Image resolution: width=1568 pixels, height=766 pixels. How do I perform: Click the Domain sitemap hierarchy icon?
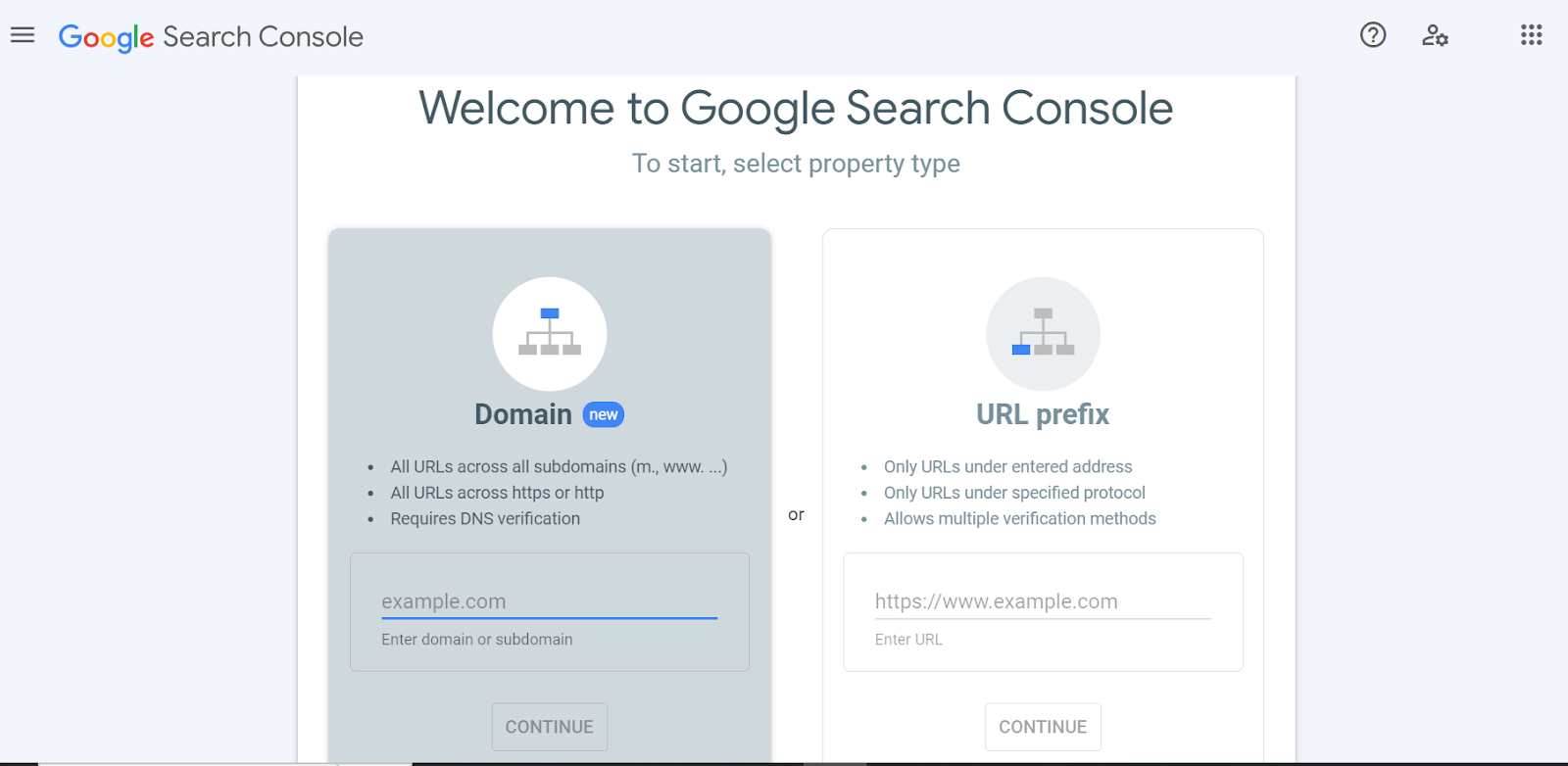coord(550,334)
